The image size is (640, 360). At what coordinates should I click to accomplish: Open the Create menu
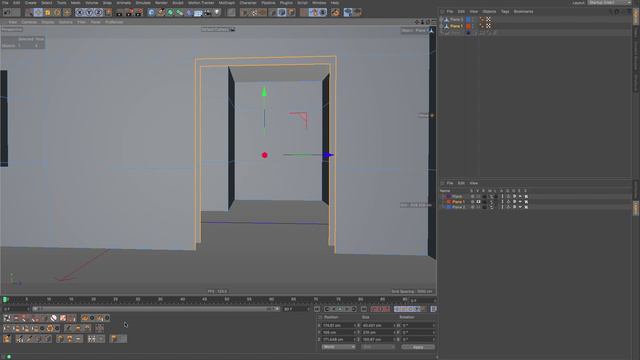31,3
